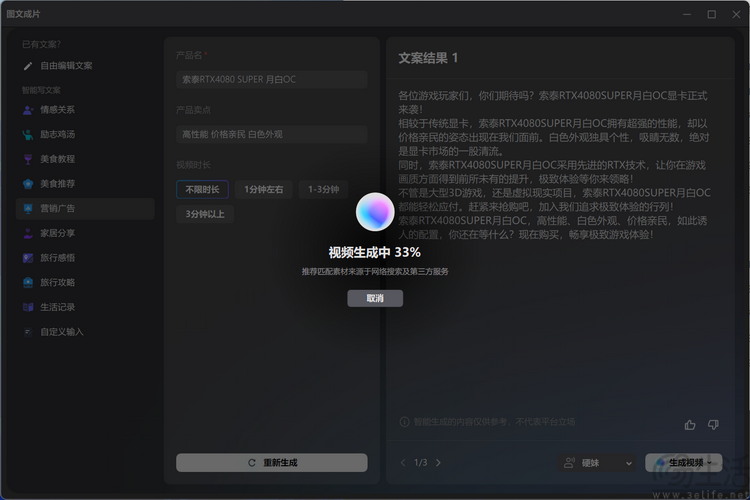750x500 pixels.
Task: Click the 美食推荐 chef hat icon
Action: [28, 184]
